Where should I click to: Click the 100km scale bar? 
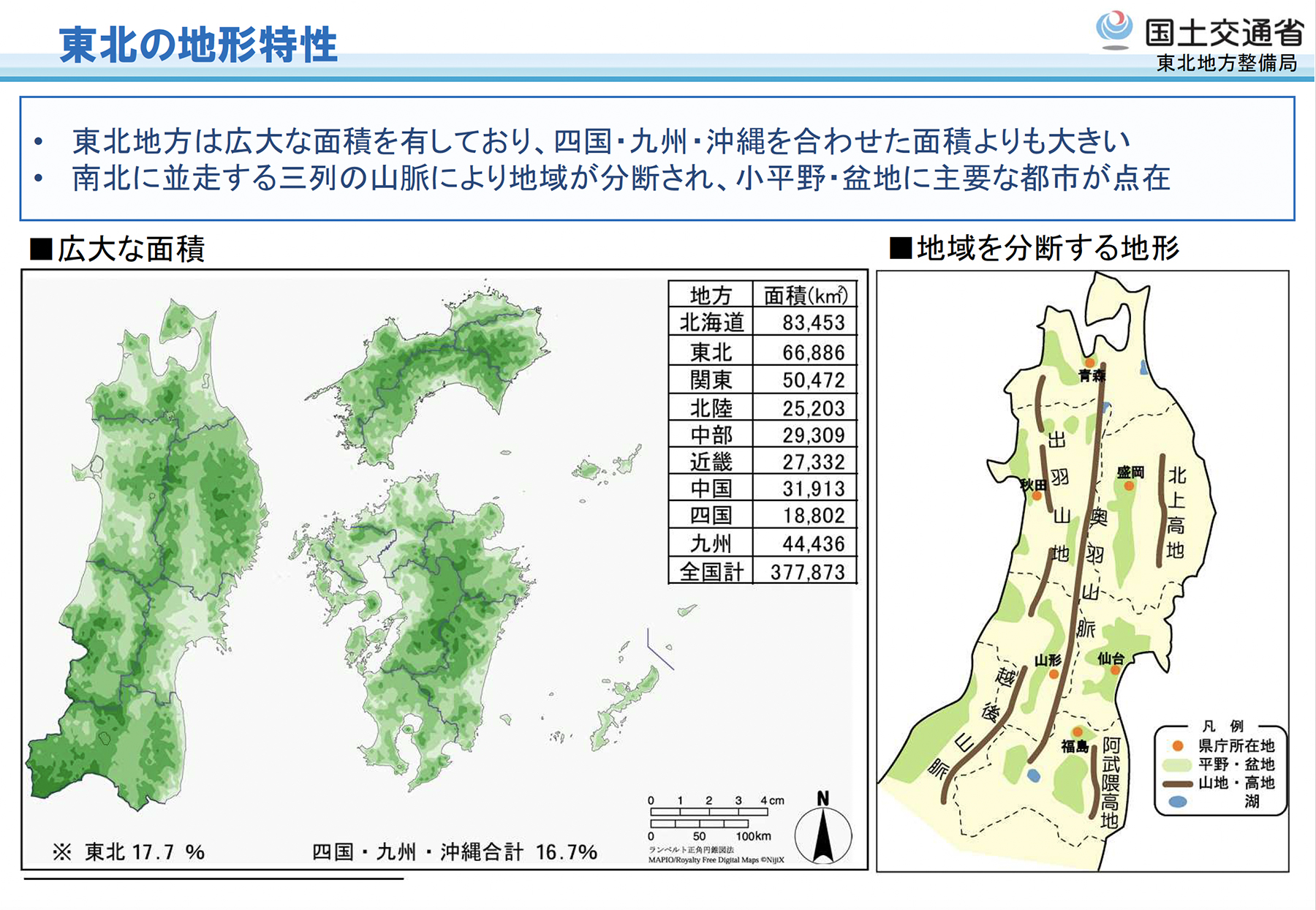click(x=708, y=824)
